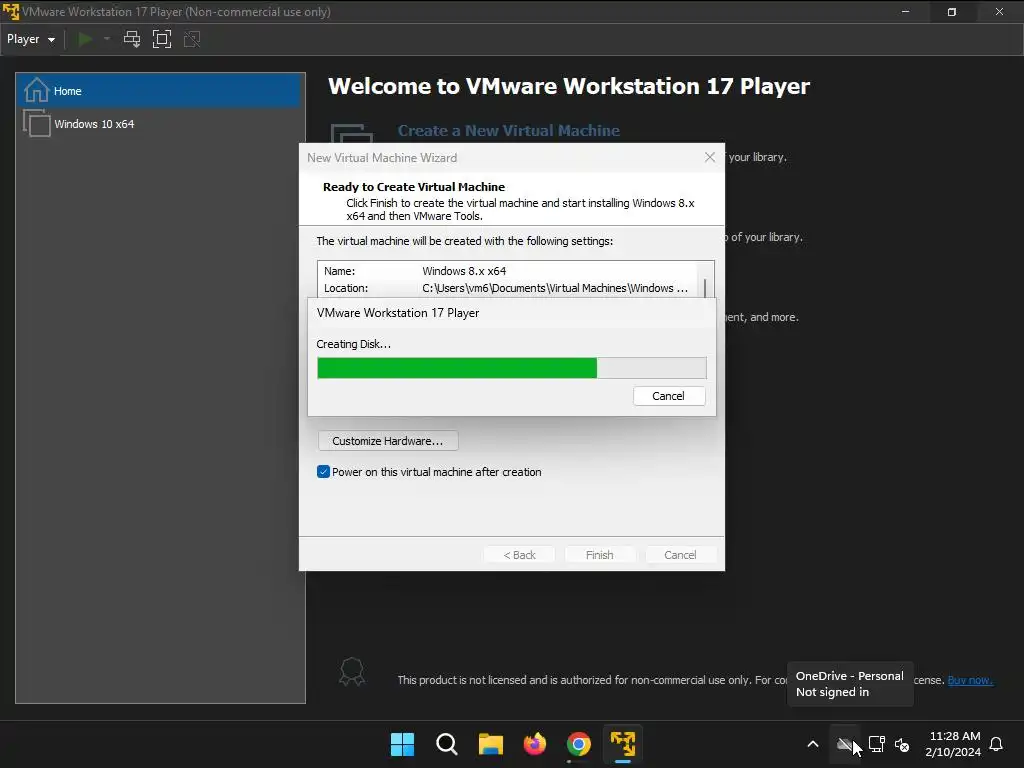The height and width of the screenshot is (768, 1024).
Task: Open taskbar Search
Action: tap(447, 744)
